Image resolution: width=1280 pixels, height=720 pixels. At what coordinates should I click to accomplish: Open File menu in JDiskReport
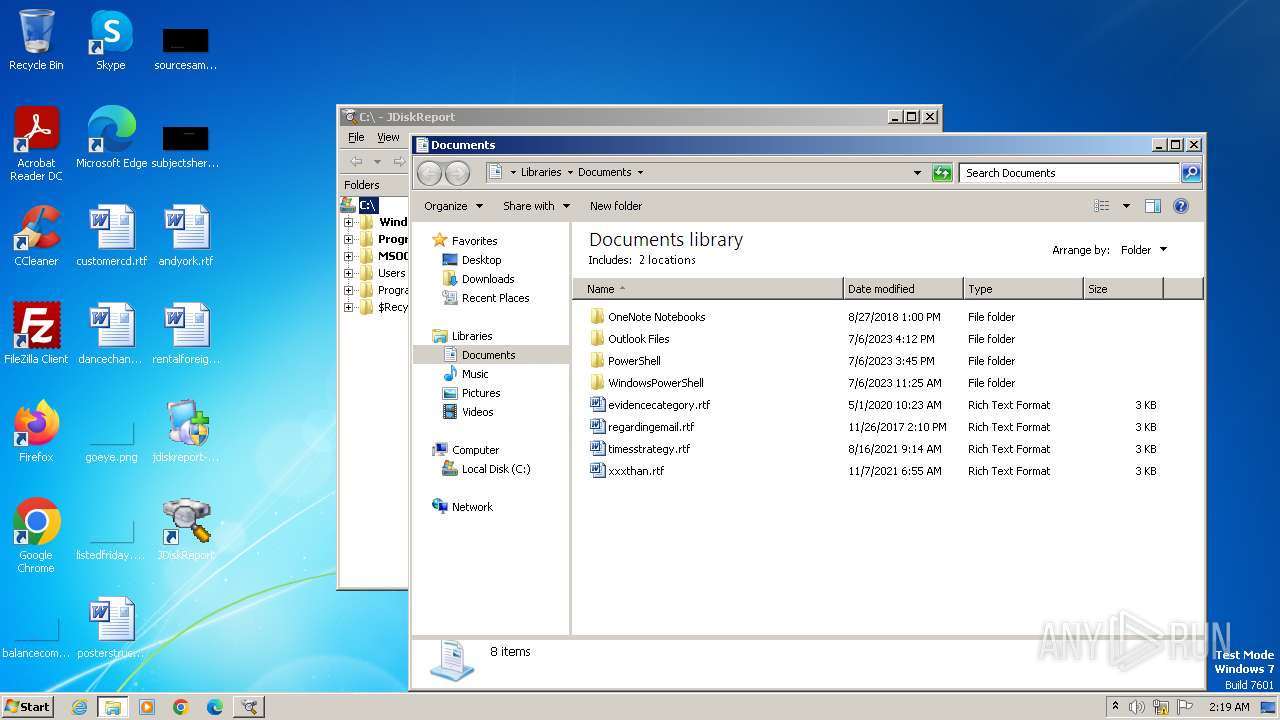[x=356, y=137]
